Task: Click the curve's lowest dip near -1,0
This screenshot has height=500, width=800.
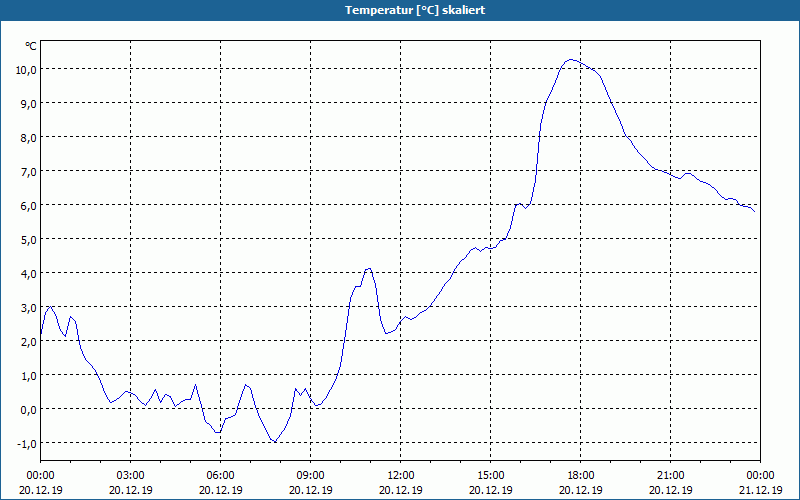Action: click(275, 441)
